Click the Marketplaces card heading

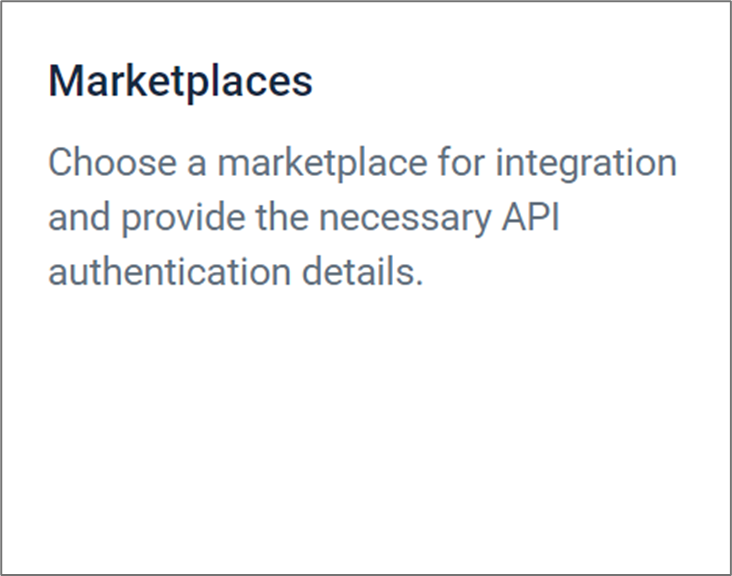pos(180,81)
